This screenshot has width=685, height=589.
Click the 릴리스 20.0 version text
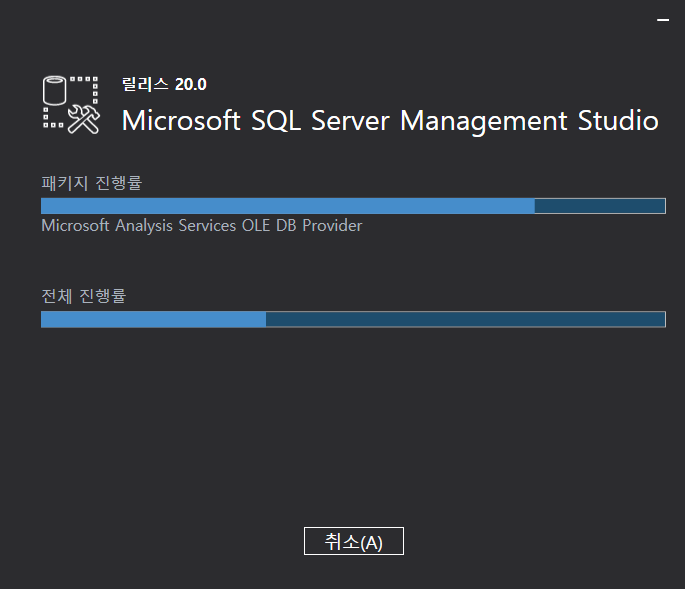[x=164, y=84]
